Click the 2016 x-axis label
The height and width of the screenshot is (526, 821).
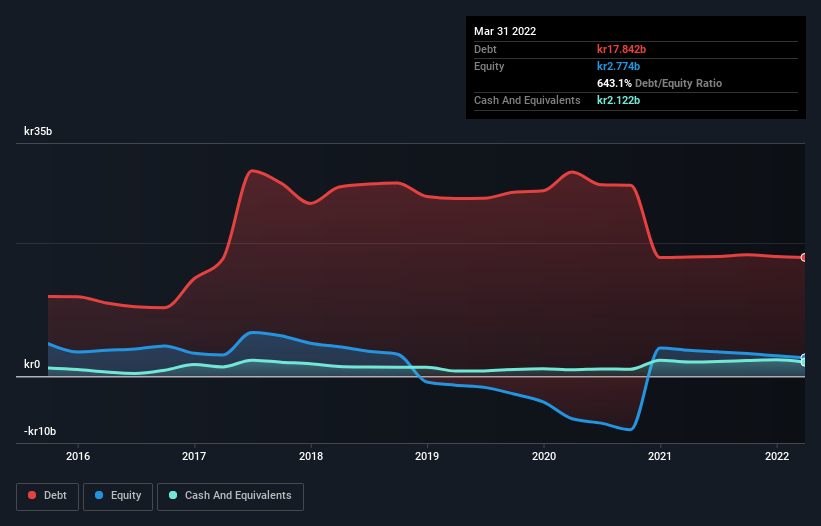click(x=78, y=456)
